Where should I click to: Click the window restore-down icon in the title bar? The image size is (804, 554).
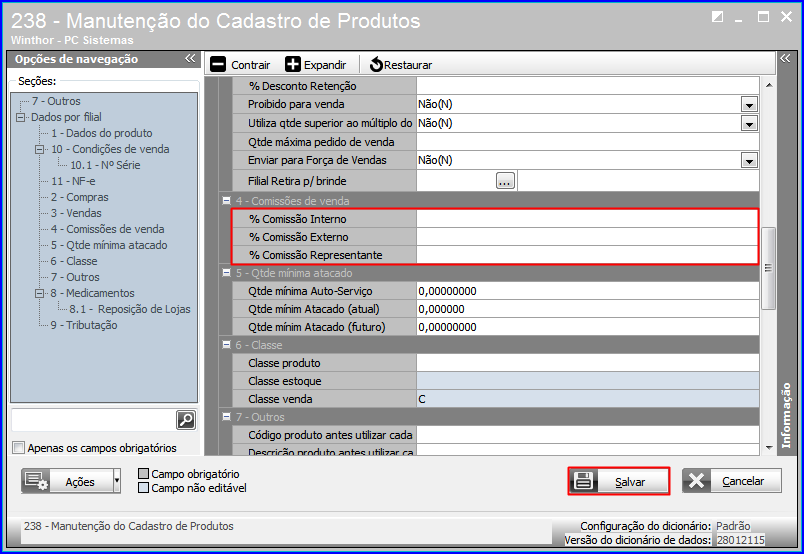click(717, 17)
